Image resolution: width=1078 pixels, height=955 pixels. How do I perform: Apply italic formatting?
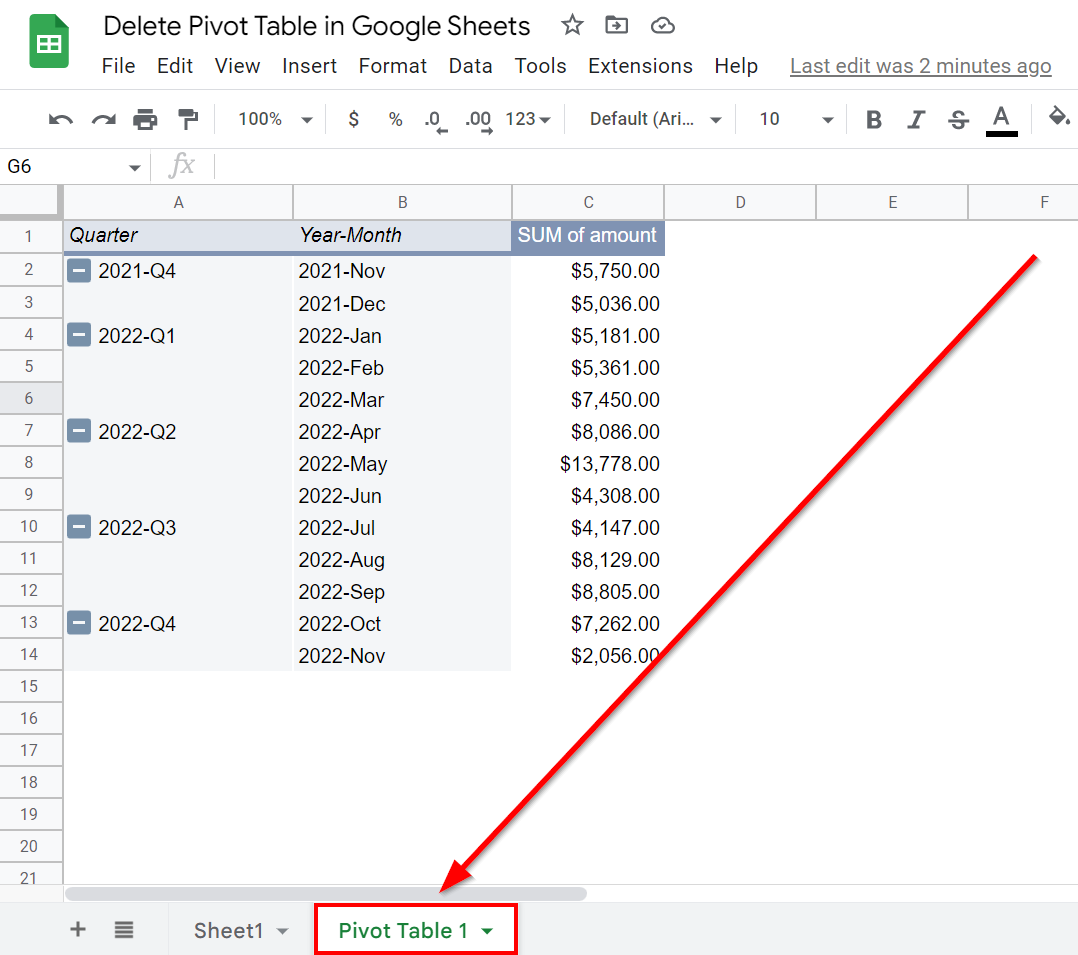tap(916, 120)
